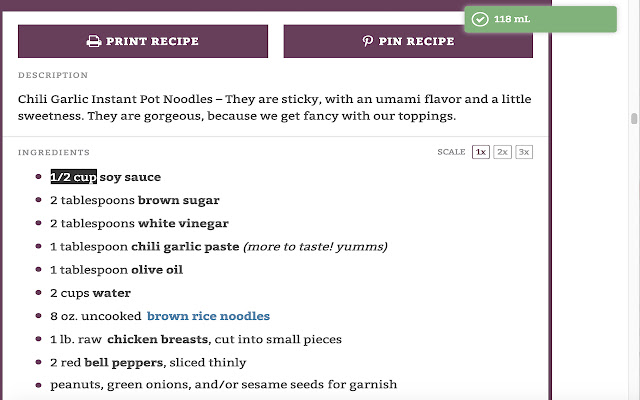Set recipe scale to 1x
This screenshot has height=400, width=640.
(481, 152)
